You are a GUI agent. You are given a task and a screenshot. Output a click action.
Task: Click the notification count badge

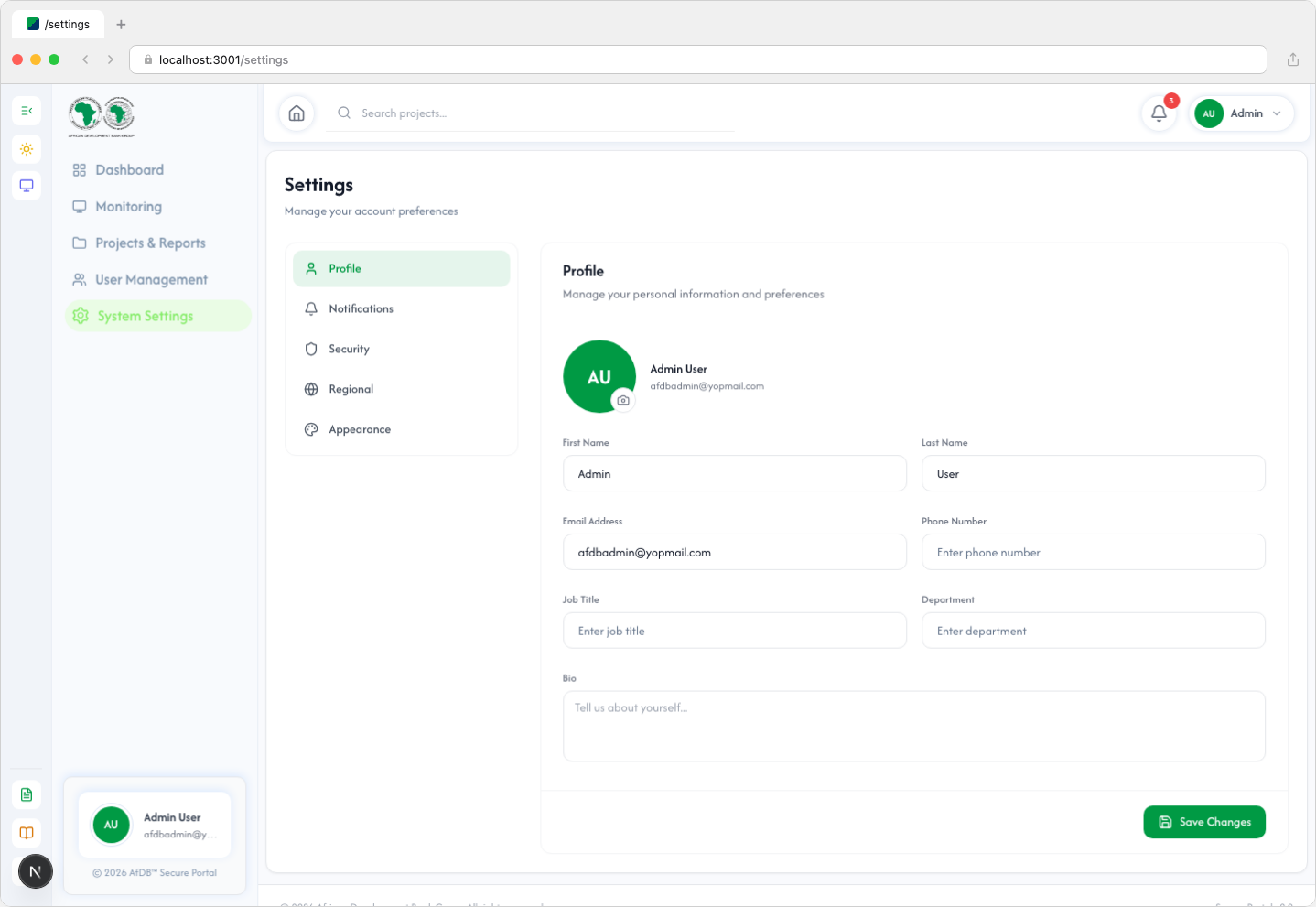click(1171, 101)
